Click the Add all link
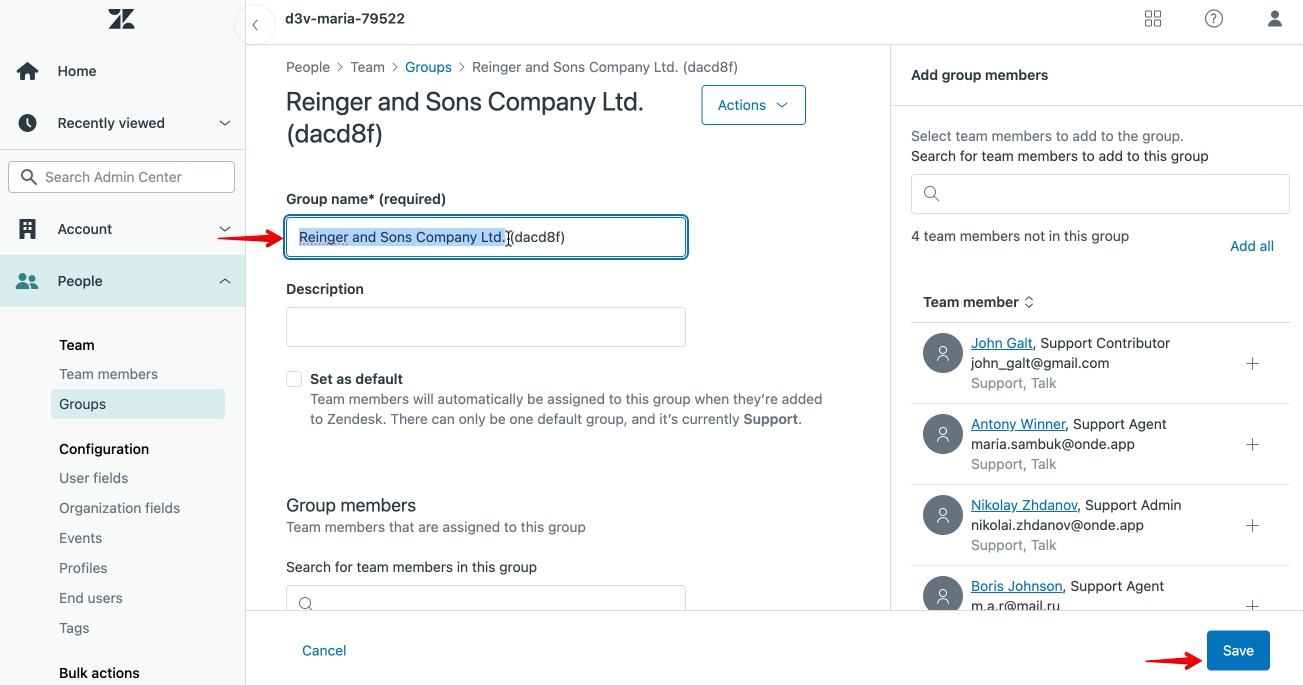Image resolution: width=1303 pixels, height=685 pixels. coord(1251,246)
